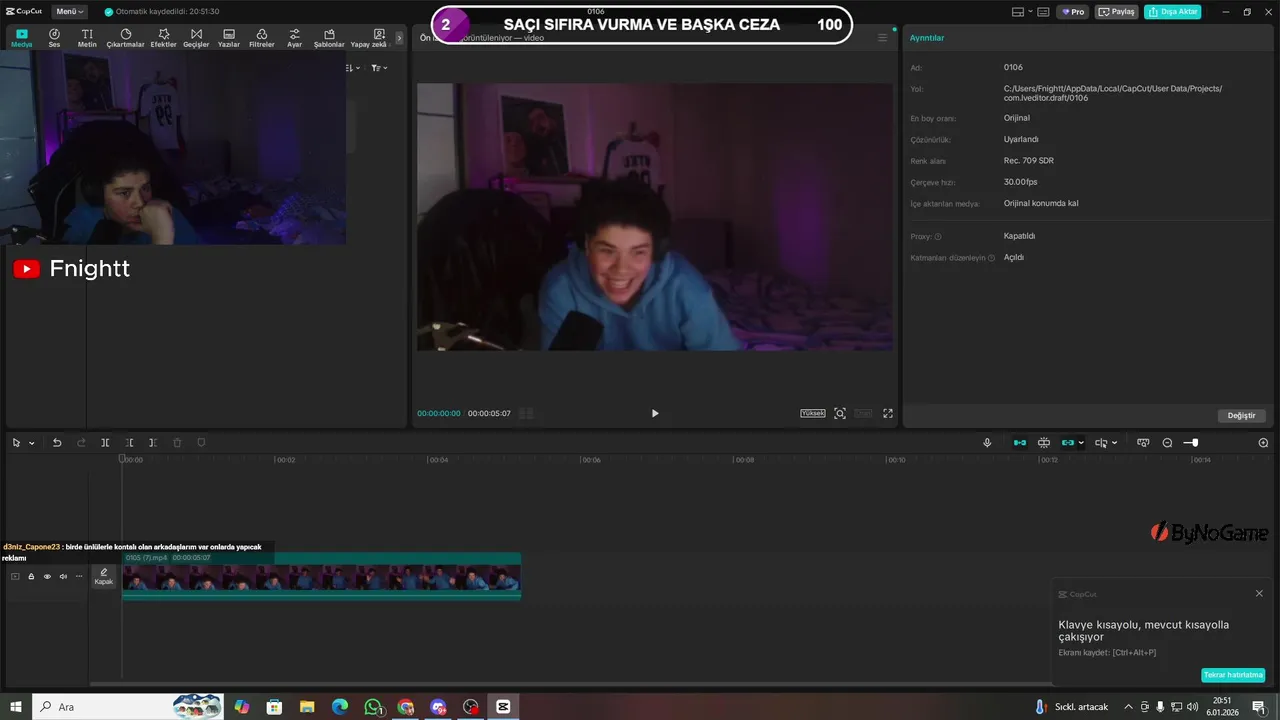Open track more options ellipsis

tap(79, 576)
